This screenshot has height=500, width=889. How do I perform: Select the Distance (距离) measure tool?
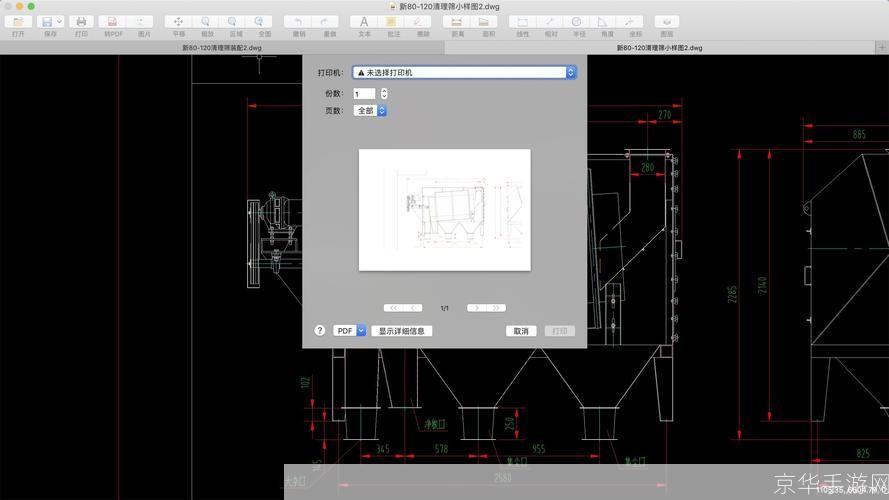point(456,22)
